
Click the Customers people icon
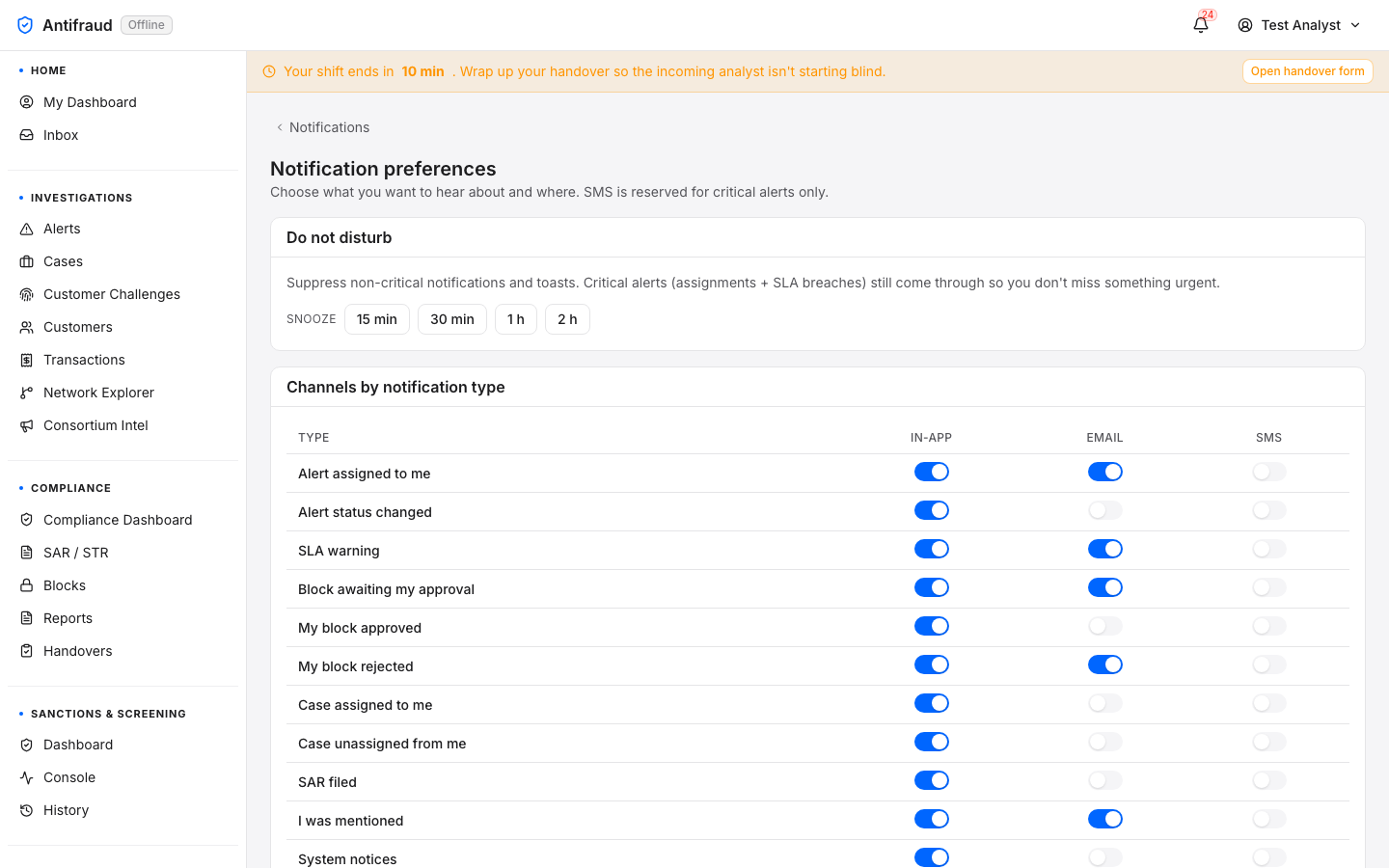(x=27, y=327)
